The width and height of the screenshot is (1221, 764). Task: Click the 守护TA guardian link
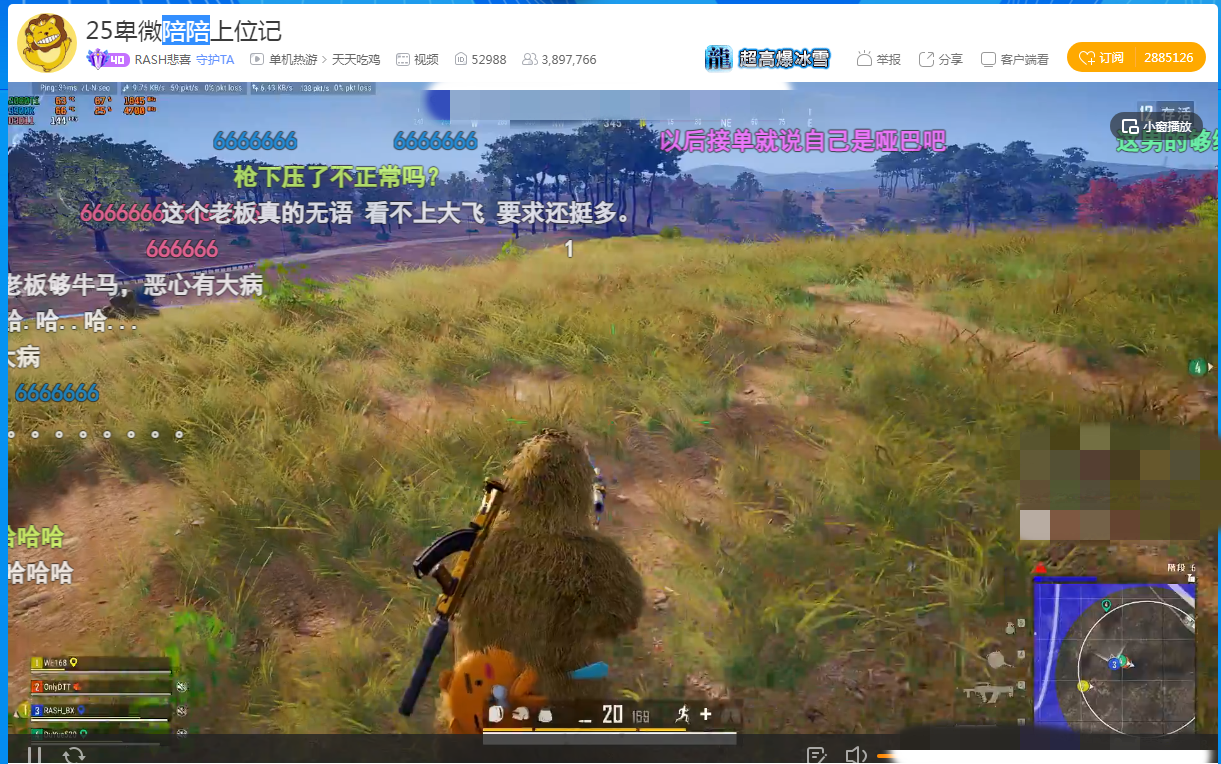pyautogui.click(x=215, y=59)
